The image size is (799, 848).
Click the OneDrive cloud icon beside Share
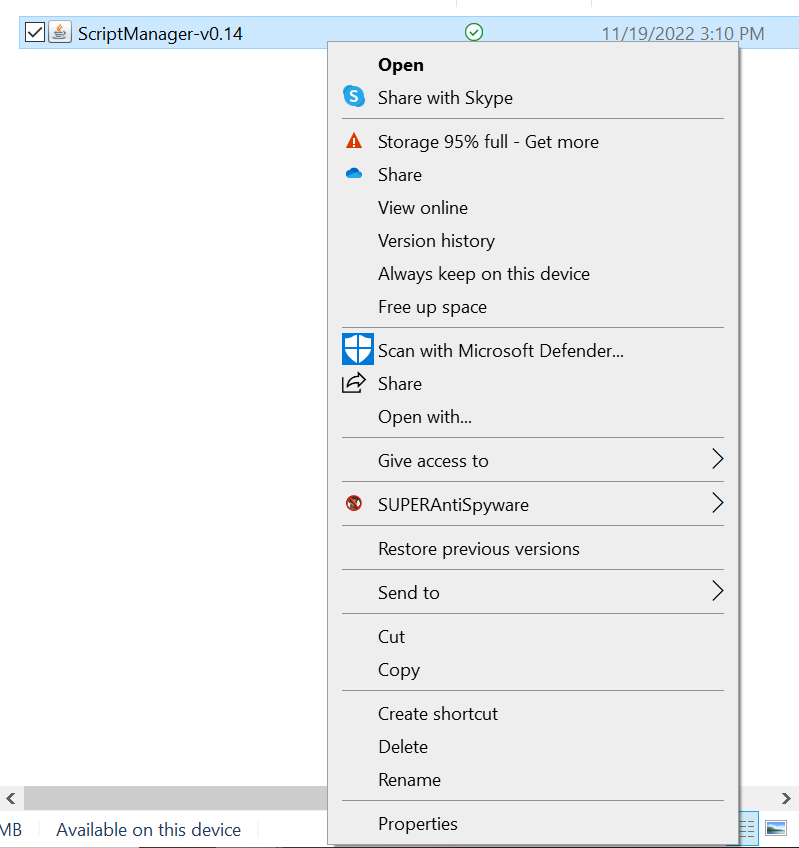(x=353, y=174)
